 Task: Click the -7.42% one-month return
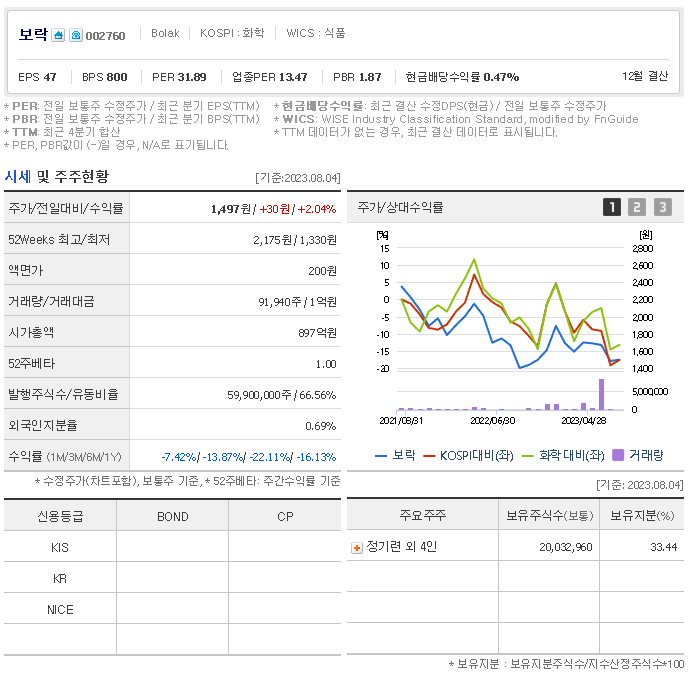pos(179,457)
